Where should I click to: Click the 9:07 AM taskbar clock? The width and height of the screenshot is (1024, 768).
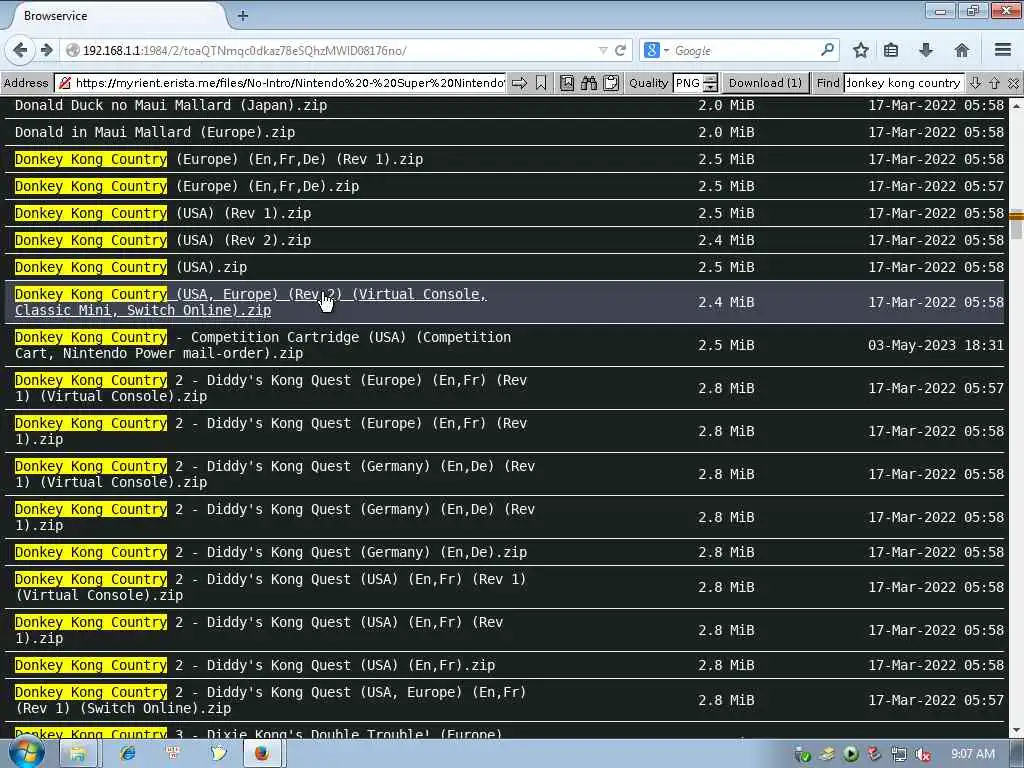tap(972, 754)
